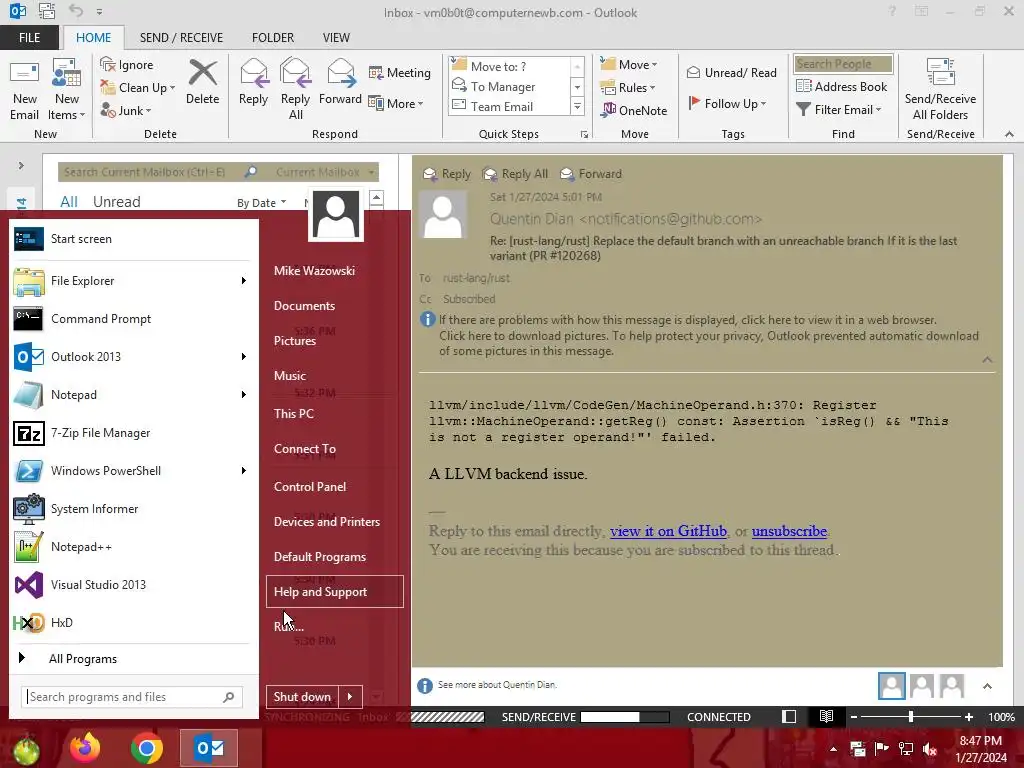This screenshot has width=1024, height=768.
Task: Switch to the VIEW tab
Action: pyautogui.click(x=336, y=38)
